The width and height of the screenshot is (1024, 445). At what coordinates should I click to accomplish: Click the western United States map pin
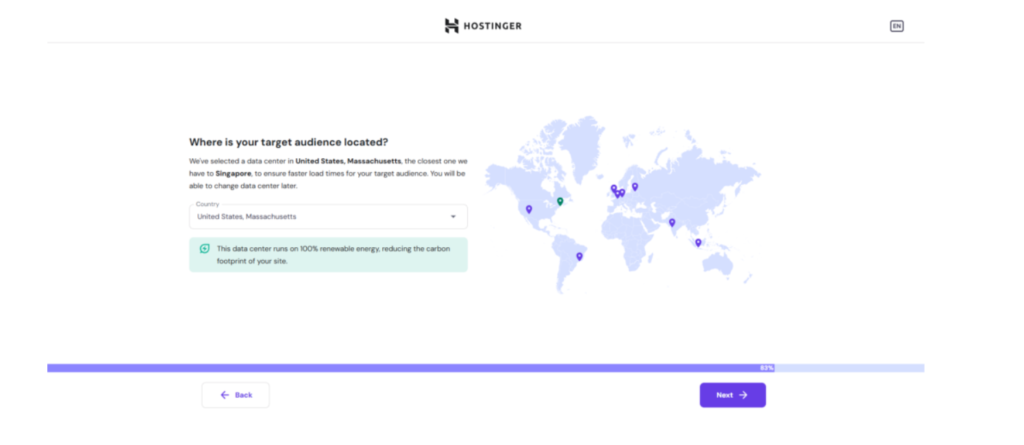pos(529,209)
